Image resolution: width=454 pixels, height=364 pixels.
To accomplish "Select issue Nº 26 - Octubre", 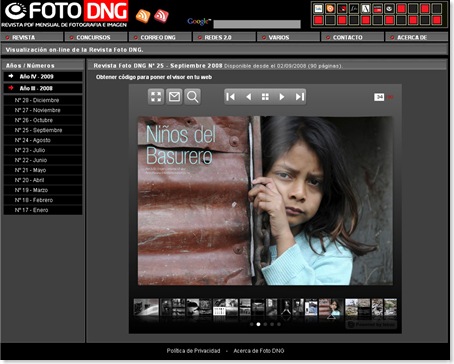I will click(43, 120).
